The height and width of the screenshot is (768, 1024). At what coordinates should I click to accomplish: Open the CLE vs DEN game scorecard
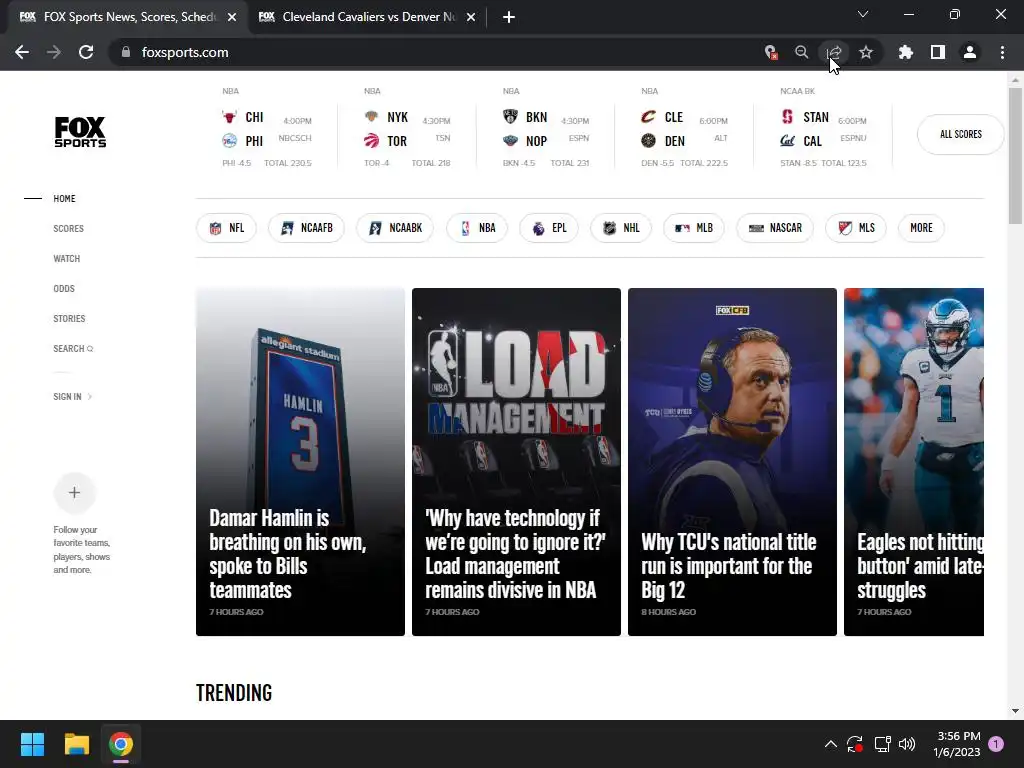684,128
